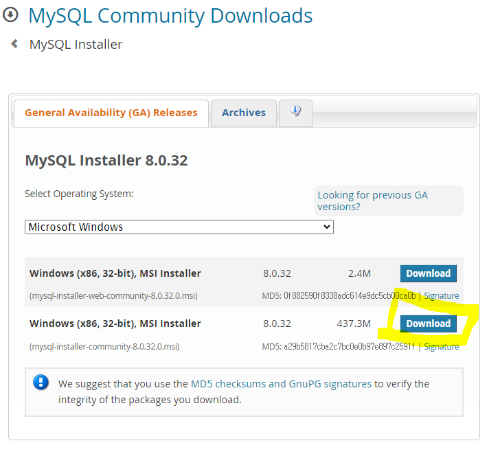
Task: Download the 2.4M web community installer
Action: [428, 273]
